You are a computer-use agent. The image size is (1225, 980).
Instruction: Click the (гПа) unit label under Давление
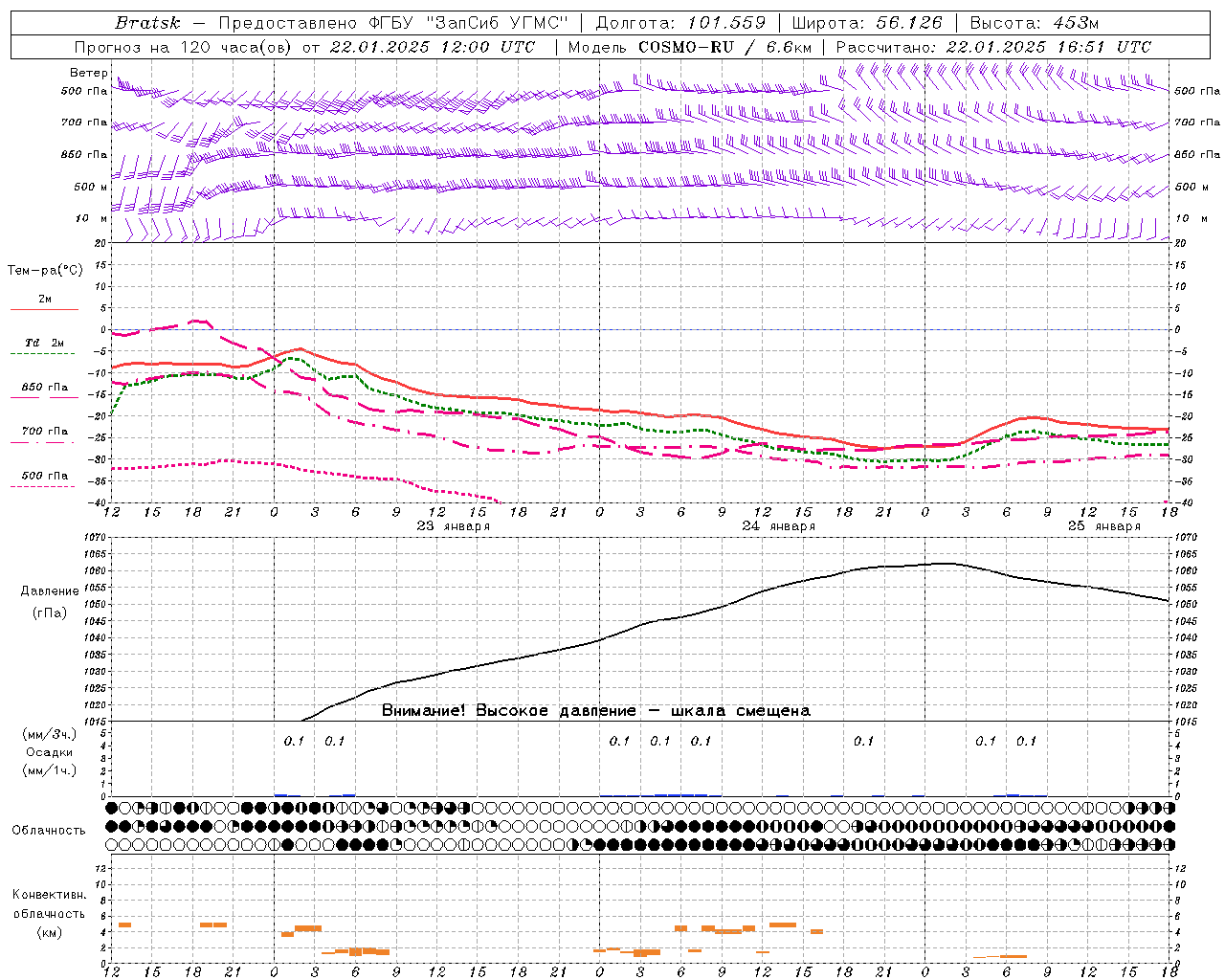coord(50,613)
